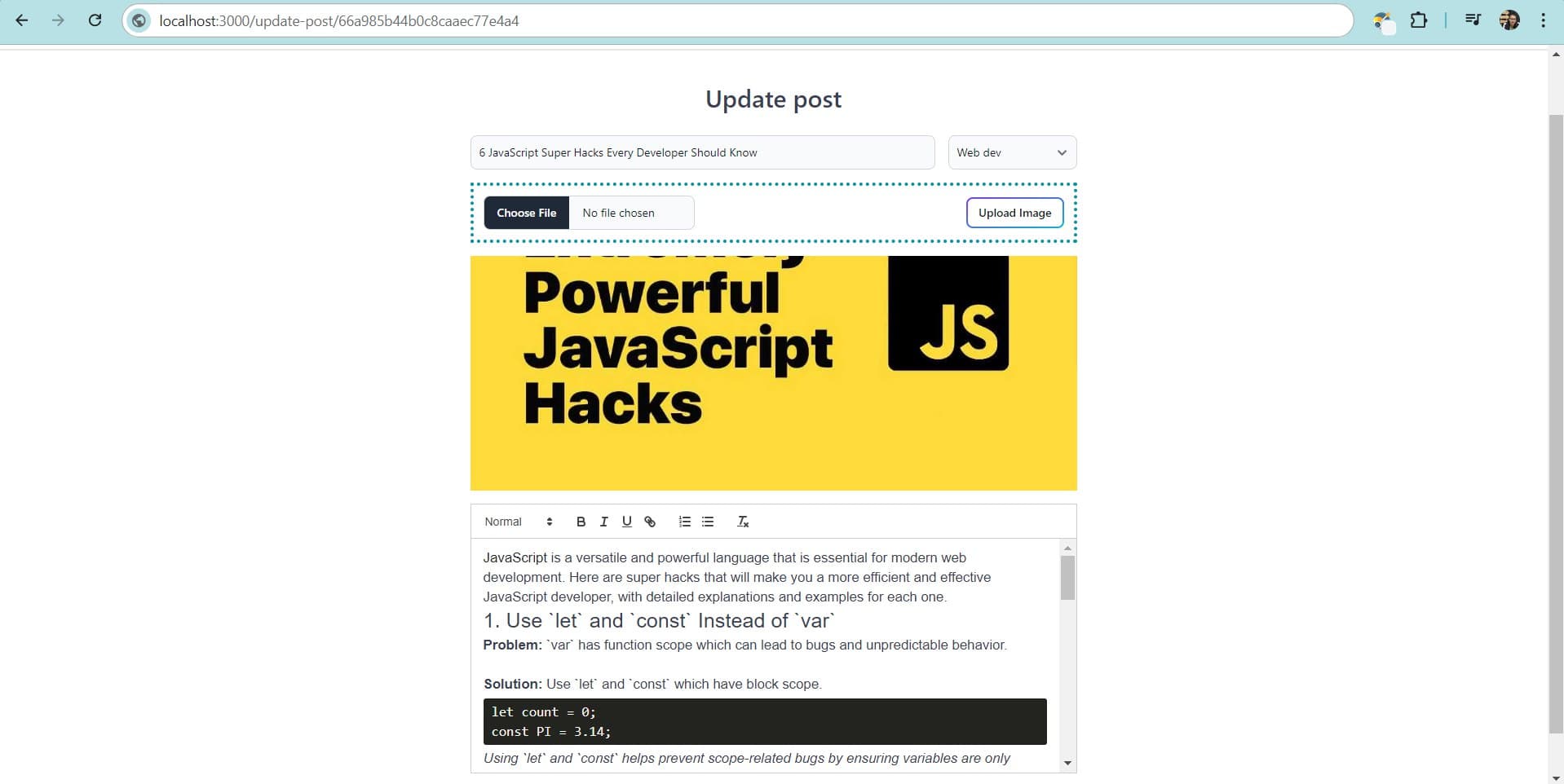This screenshot has height=784, width=1564.
Task: Toggle bold formatting in editor toolbar
Action: [581, 522]
